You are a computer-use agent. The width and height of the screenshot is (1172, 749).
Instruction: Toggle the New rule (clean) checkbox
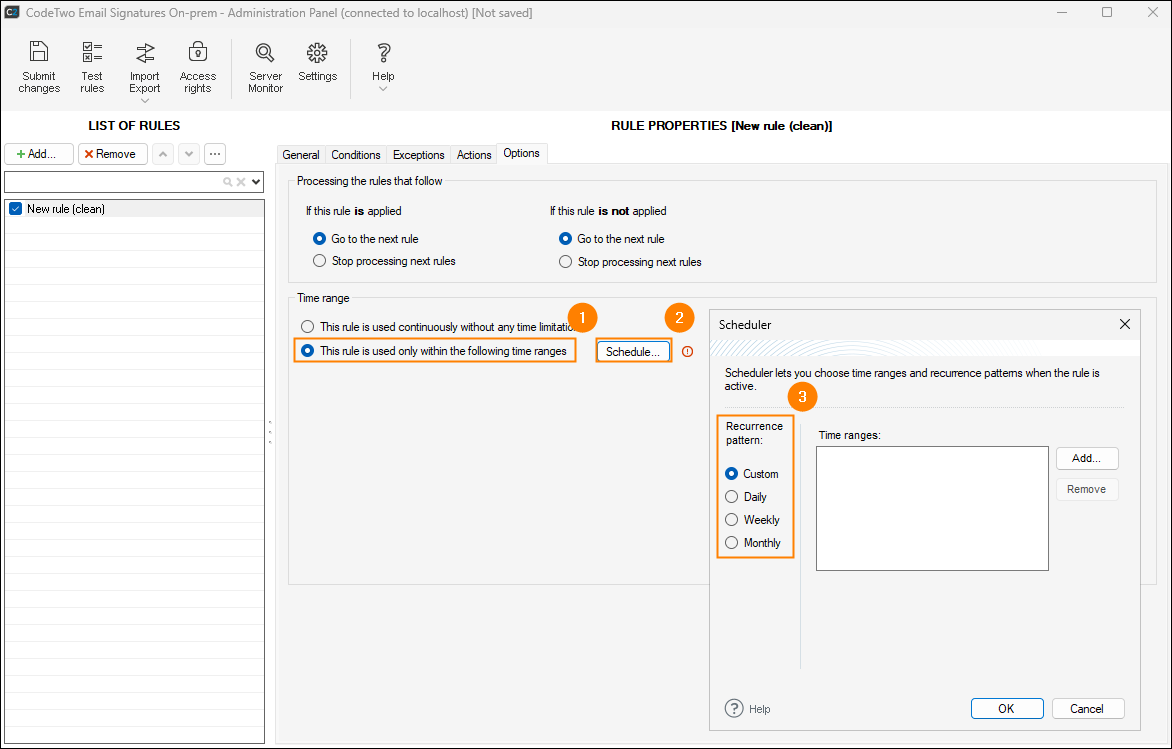coord(15,209)
